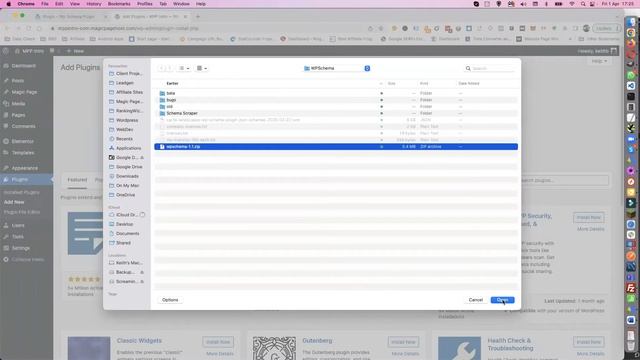Click the Open button in file dialog
This screenshot has width=640, height=360.
502,300
